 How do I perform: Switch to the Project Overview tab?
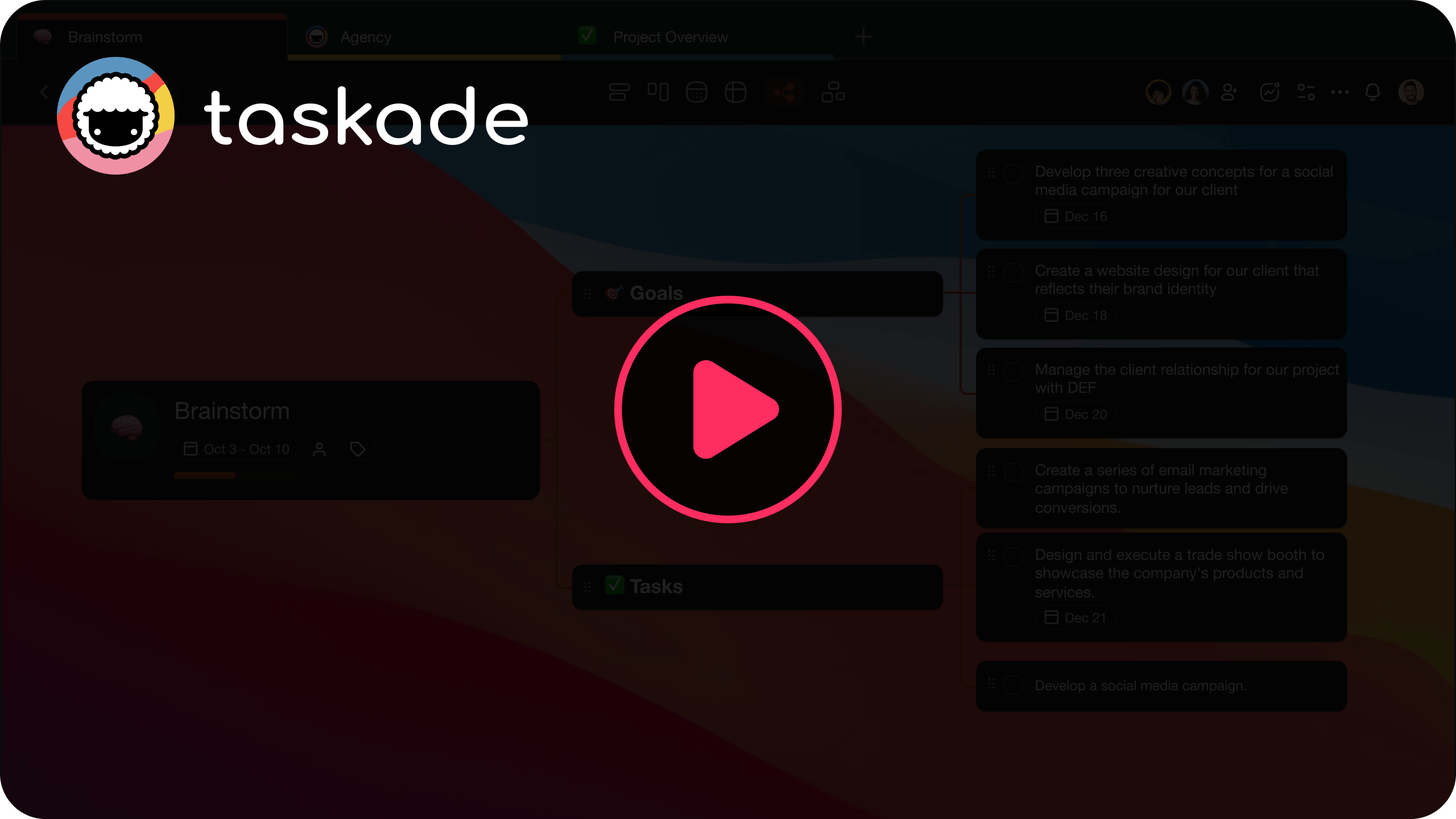pos(670,37)
